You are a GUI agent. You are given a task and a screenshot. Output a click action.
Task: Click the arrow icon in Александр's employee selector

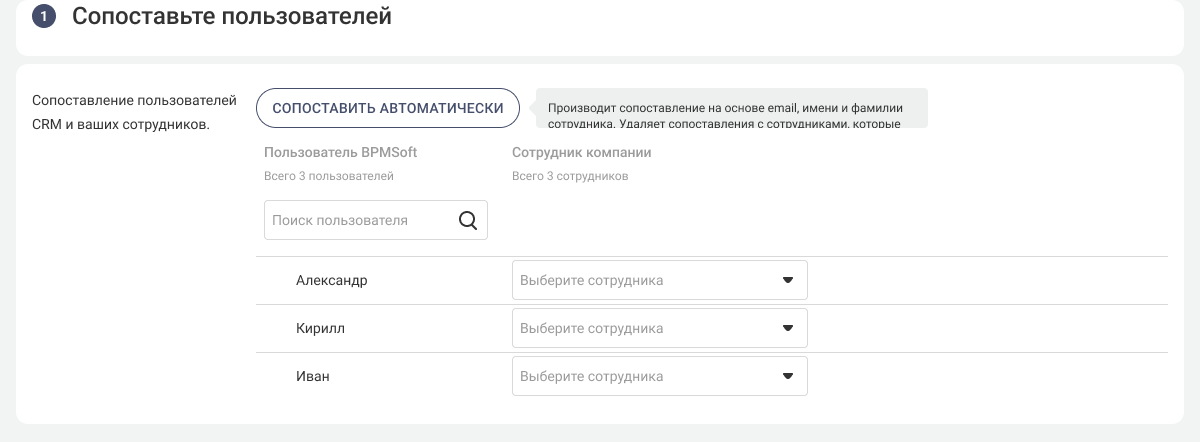[x=787, y=281]
